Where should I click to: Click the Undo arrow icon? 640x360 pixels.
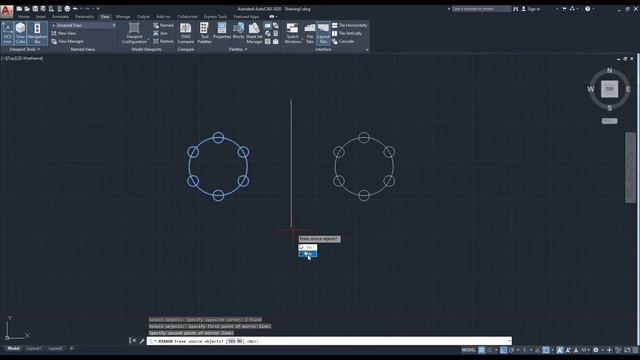pos(75,9)
